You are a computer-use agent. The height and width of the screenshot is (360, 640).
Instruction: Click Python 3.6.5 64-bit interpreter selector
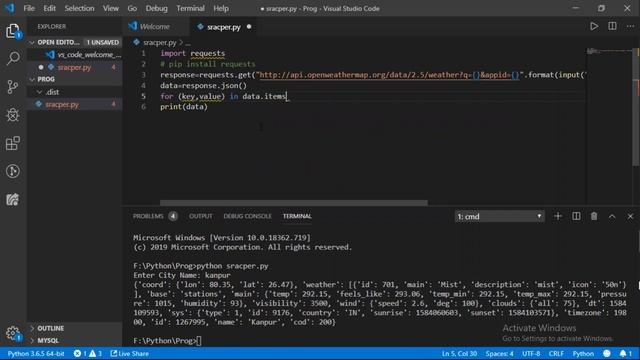coord(36,353)
